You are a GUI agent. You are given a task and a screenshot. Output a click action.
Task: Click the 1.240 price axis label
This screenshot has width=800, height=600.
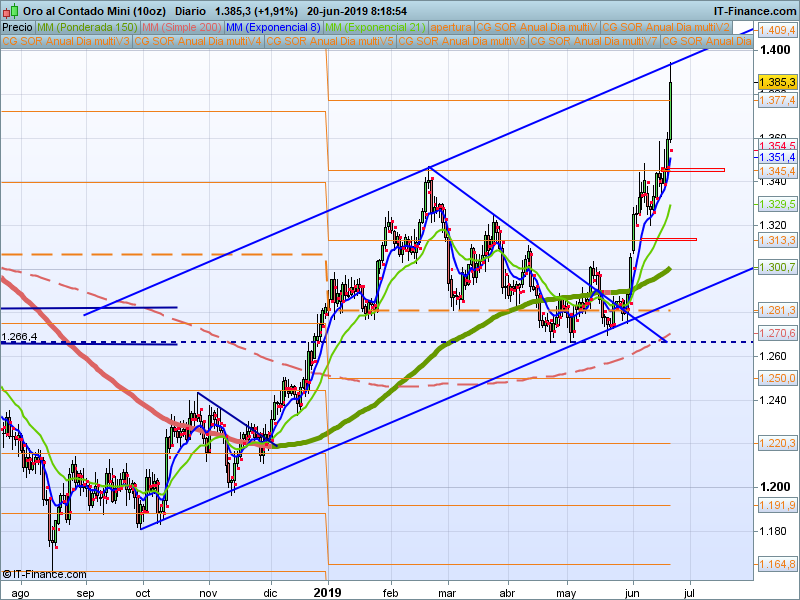pyautogui.click(x=774, y=400)
